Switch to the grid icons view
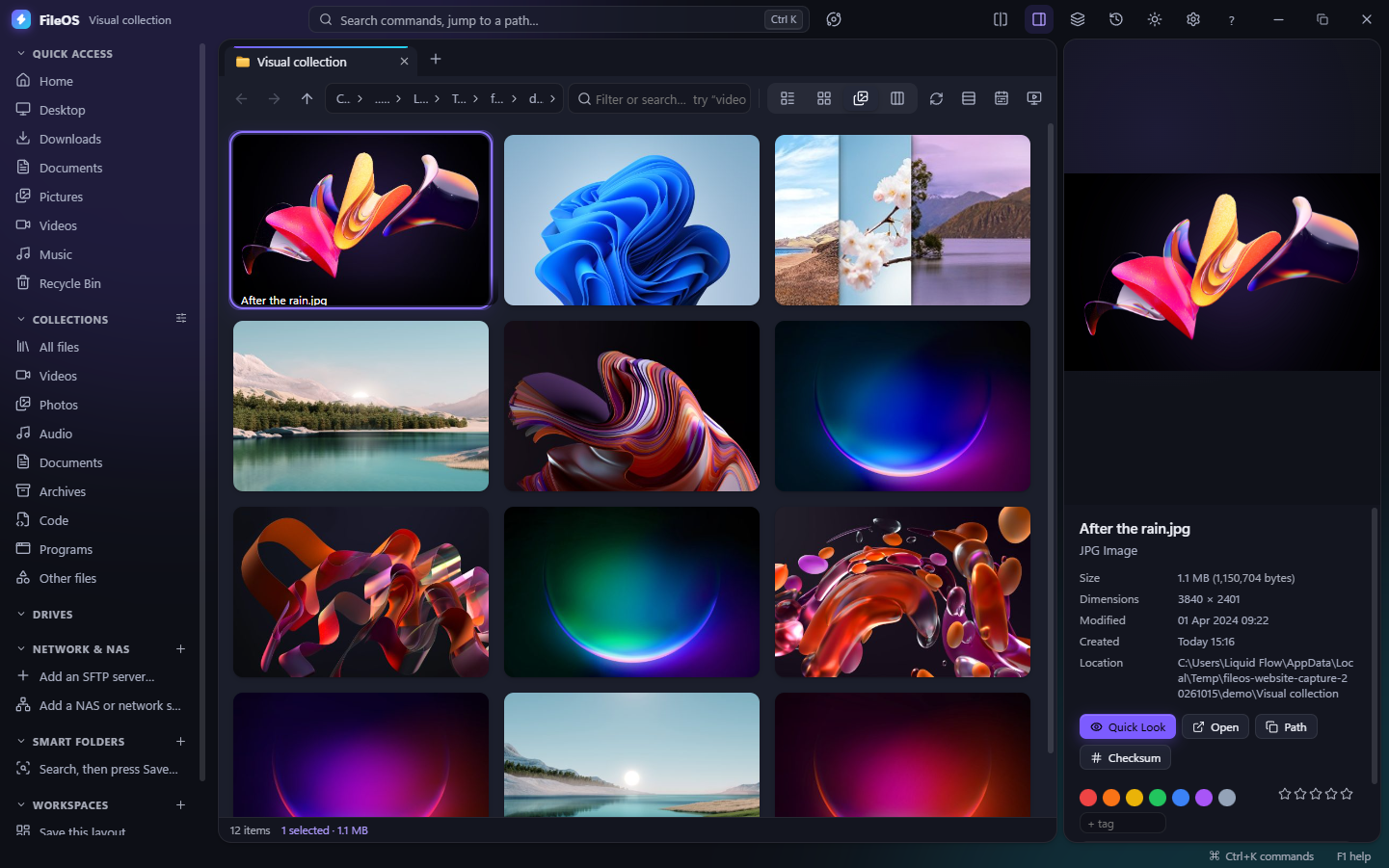The height and width of the screenshot is (868, 1389). pyautogui.click(x=824, y=98)
